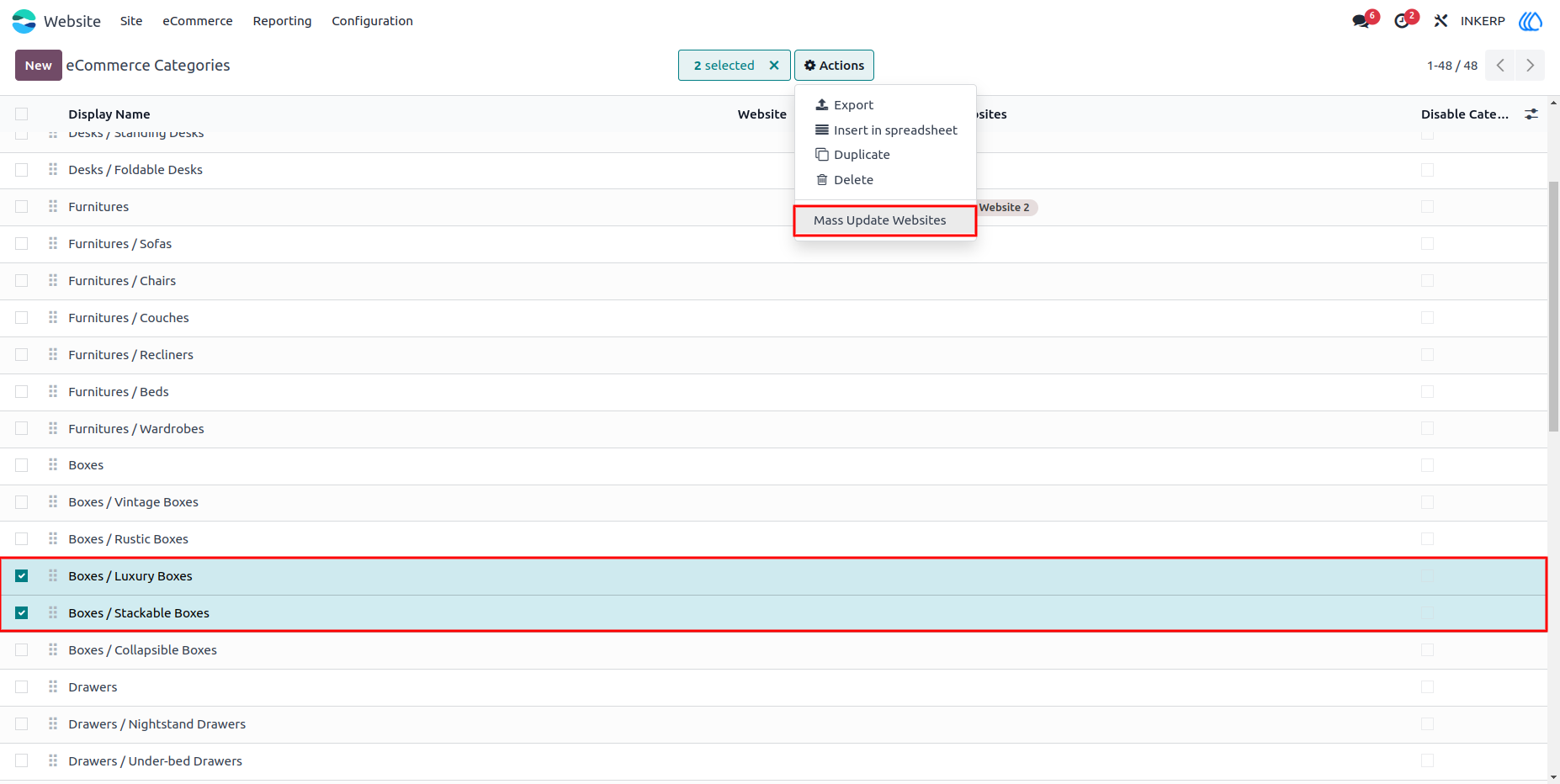Click drag handle of Furnitures / Couches
The width and height of the screenshot is (1560, 784).
click(x=53, y=317)
